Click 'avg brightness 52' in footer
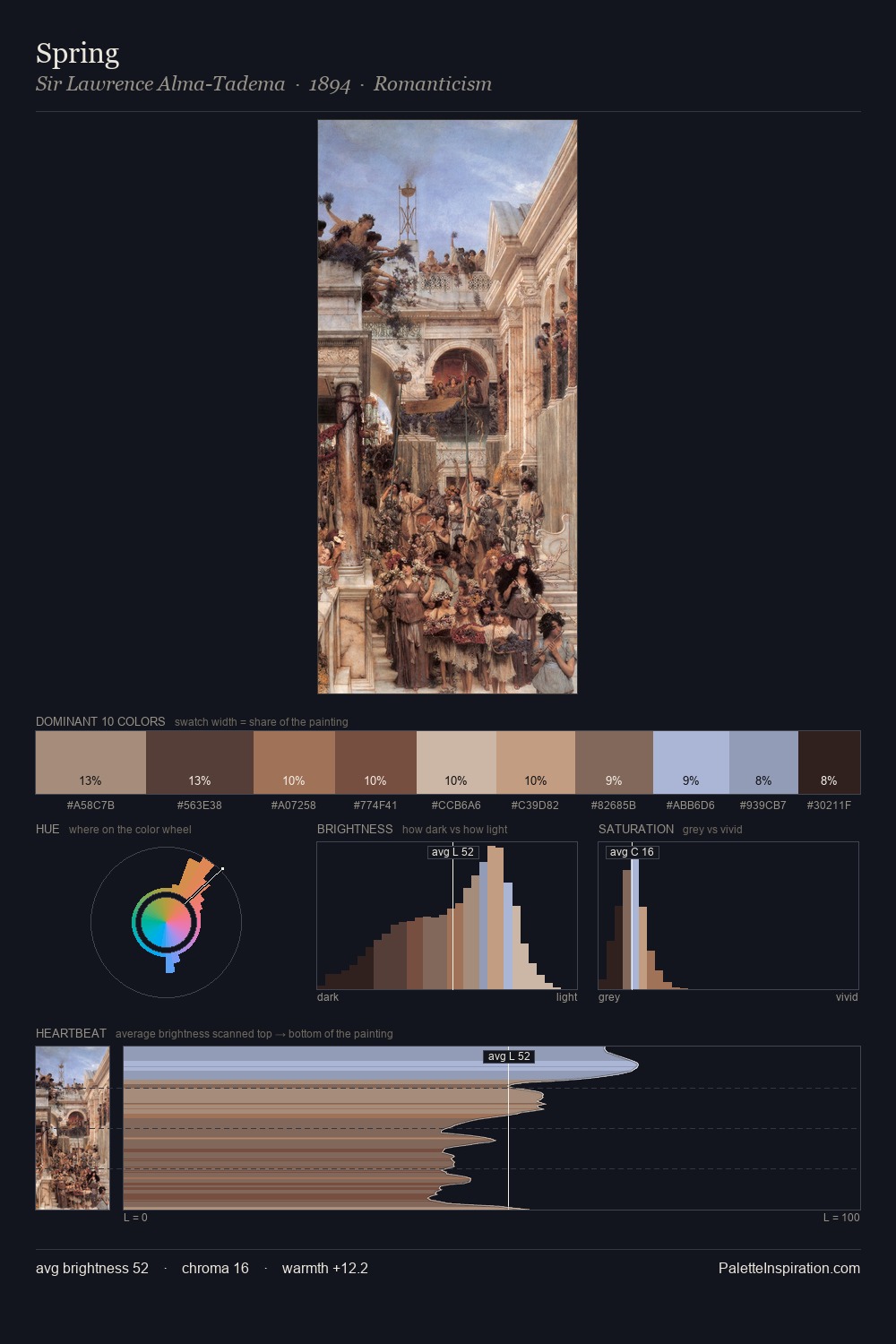 coord(92,1268)
